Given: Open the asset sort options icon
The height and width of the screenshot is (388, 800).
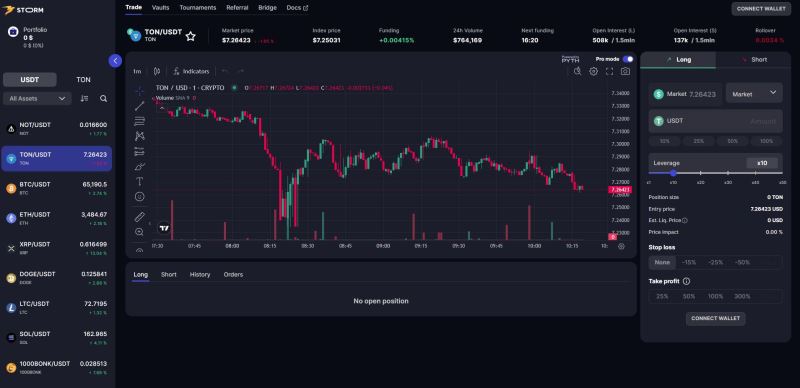Looking at the screenshot, I should pos(85,99).
